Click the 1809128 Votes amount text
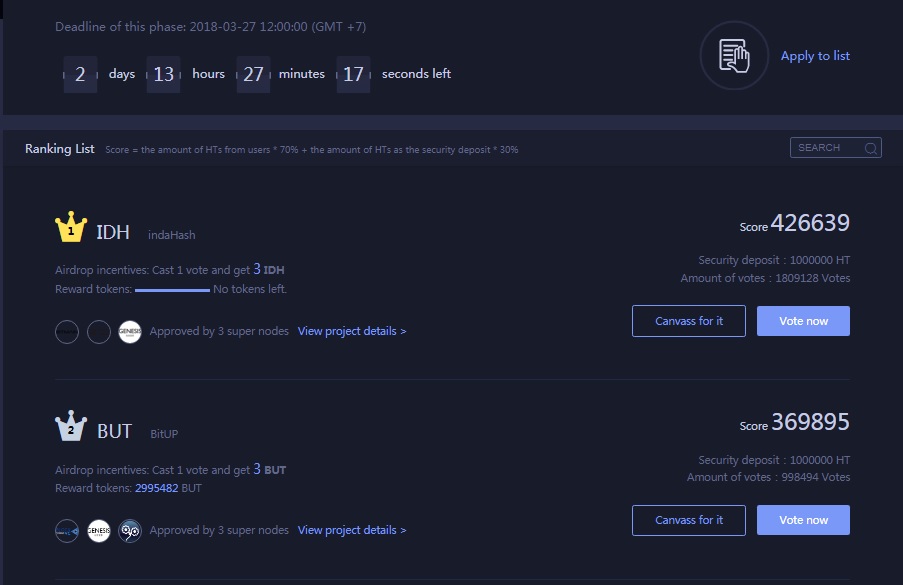 coord(813,278)
